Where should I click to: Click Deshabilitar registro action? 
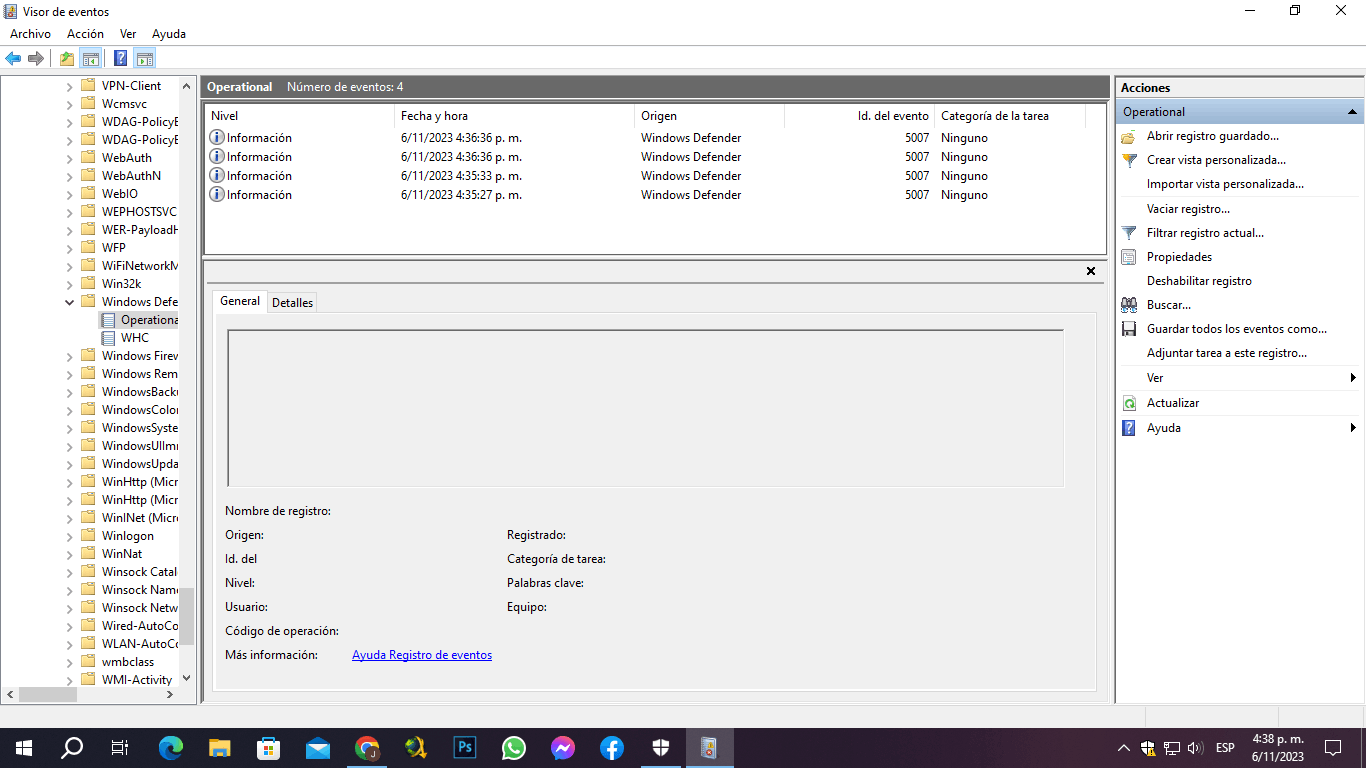pos(1199,281)
